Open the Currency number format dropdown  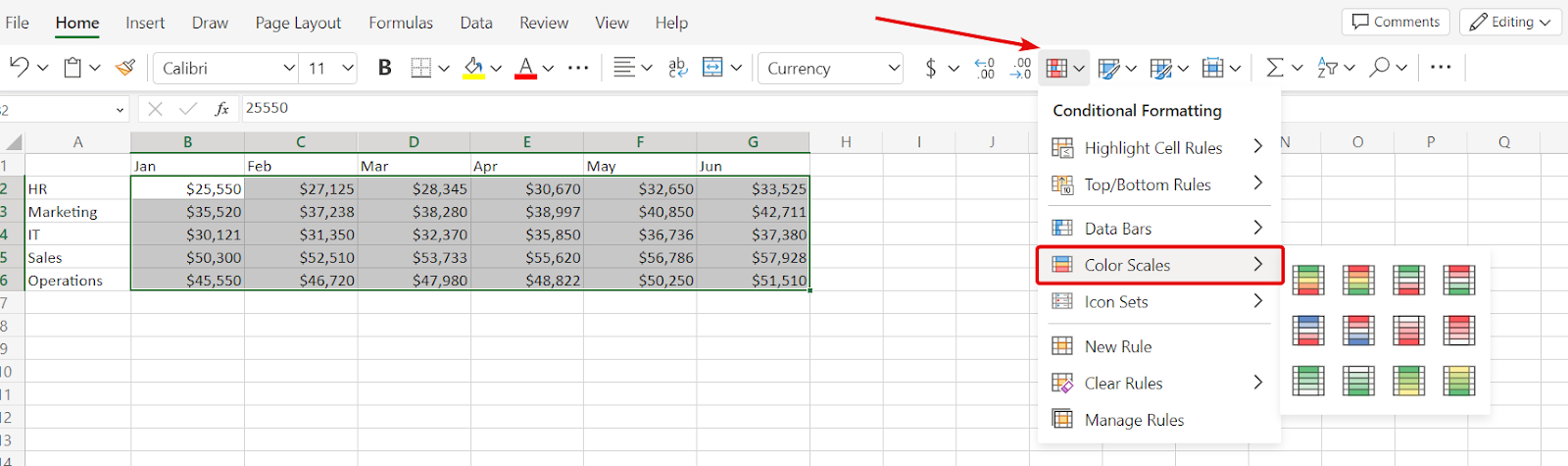click(x=894, y=68)
